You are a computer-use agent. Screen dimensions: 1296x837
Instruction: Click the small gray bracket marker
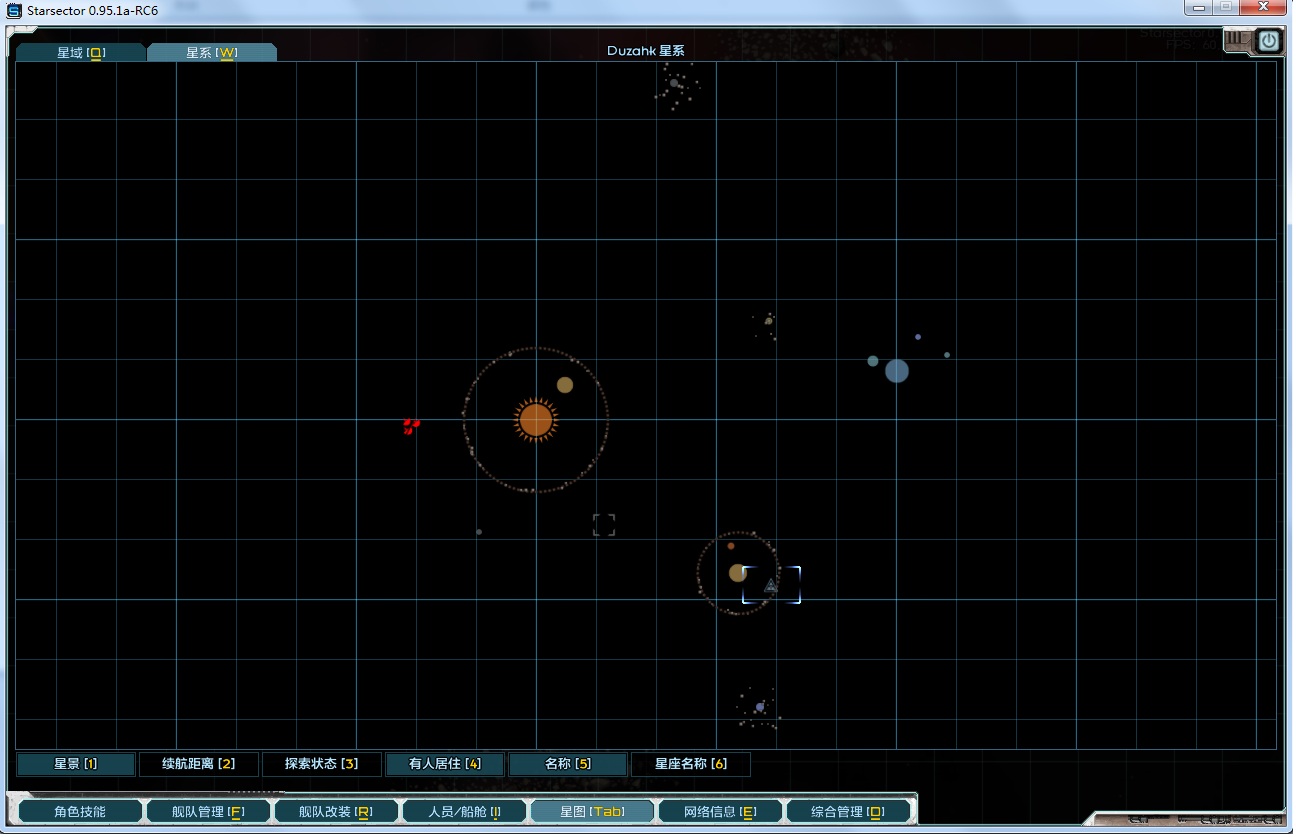[x=604, y=525]
